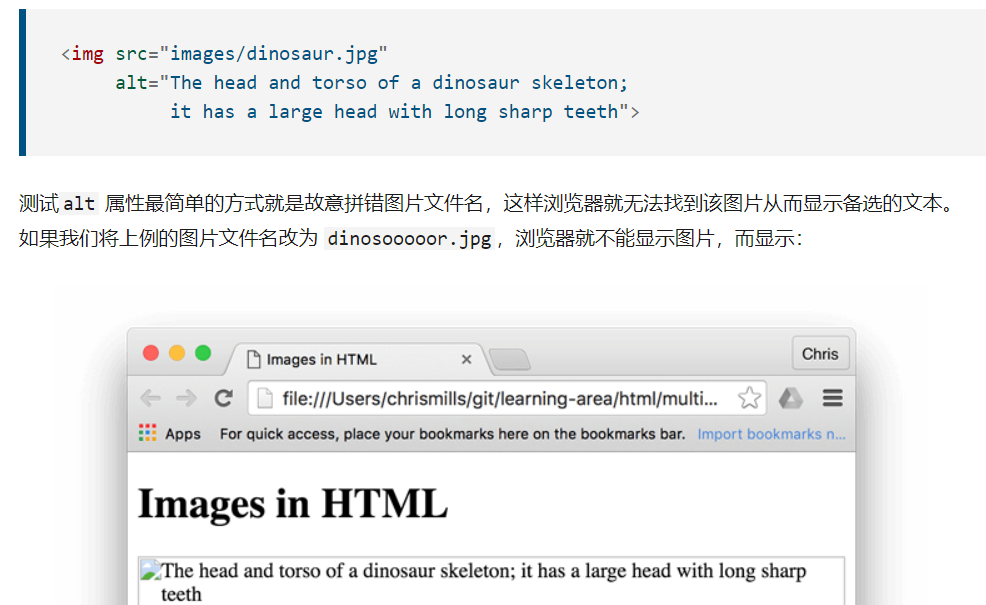Open the Google Drive extension icon
Image resolution: width=986 pixels, height=605 pixels.
[790, 398]
